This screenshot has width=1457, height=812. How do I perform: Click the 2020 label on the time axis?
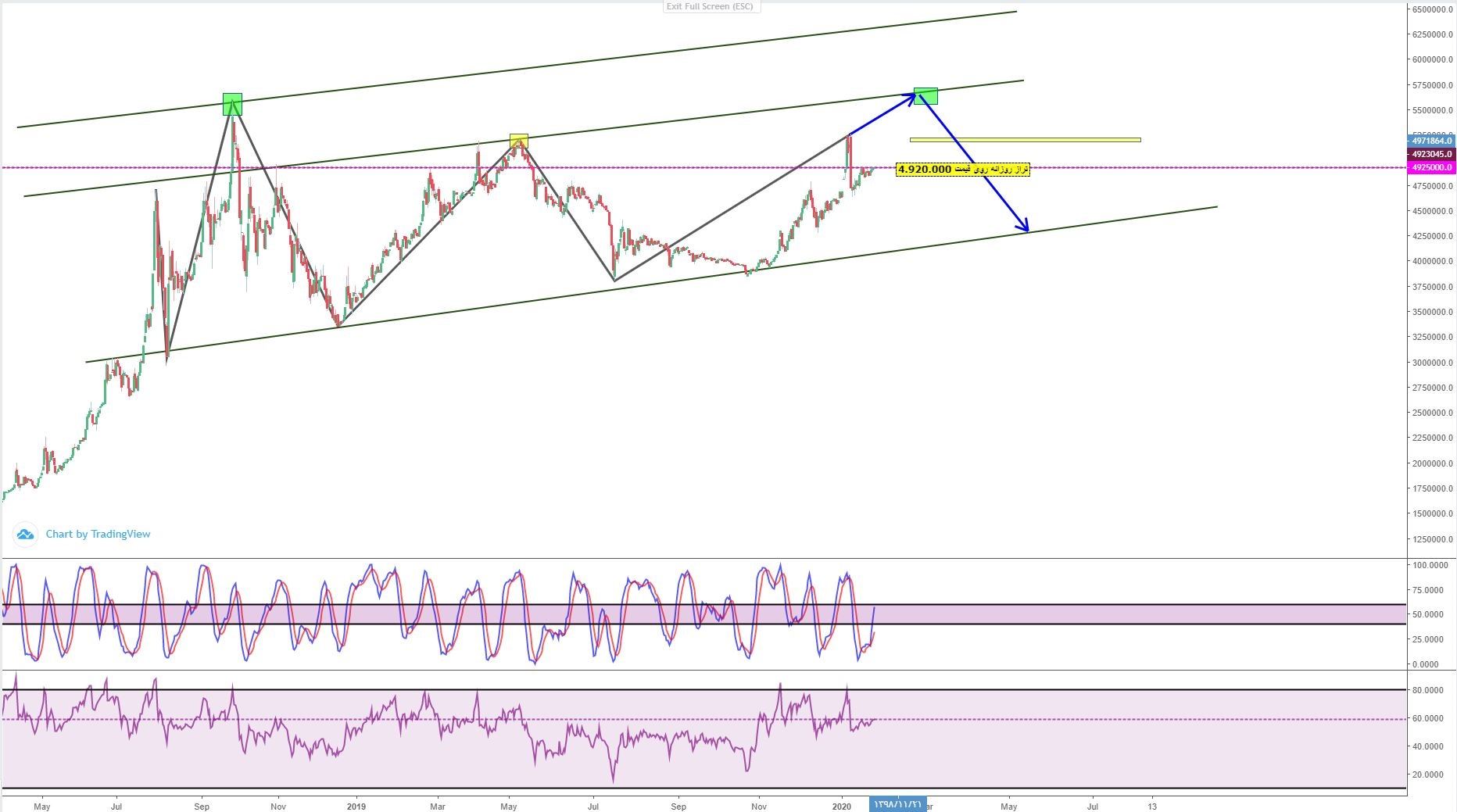point(842,806)
